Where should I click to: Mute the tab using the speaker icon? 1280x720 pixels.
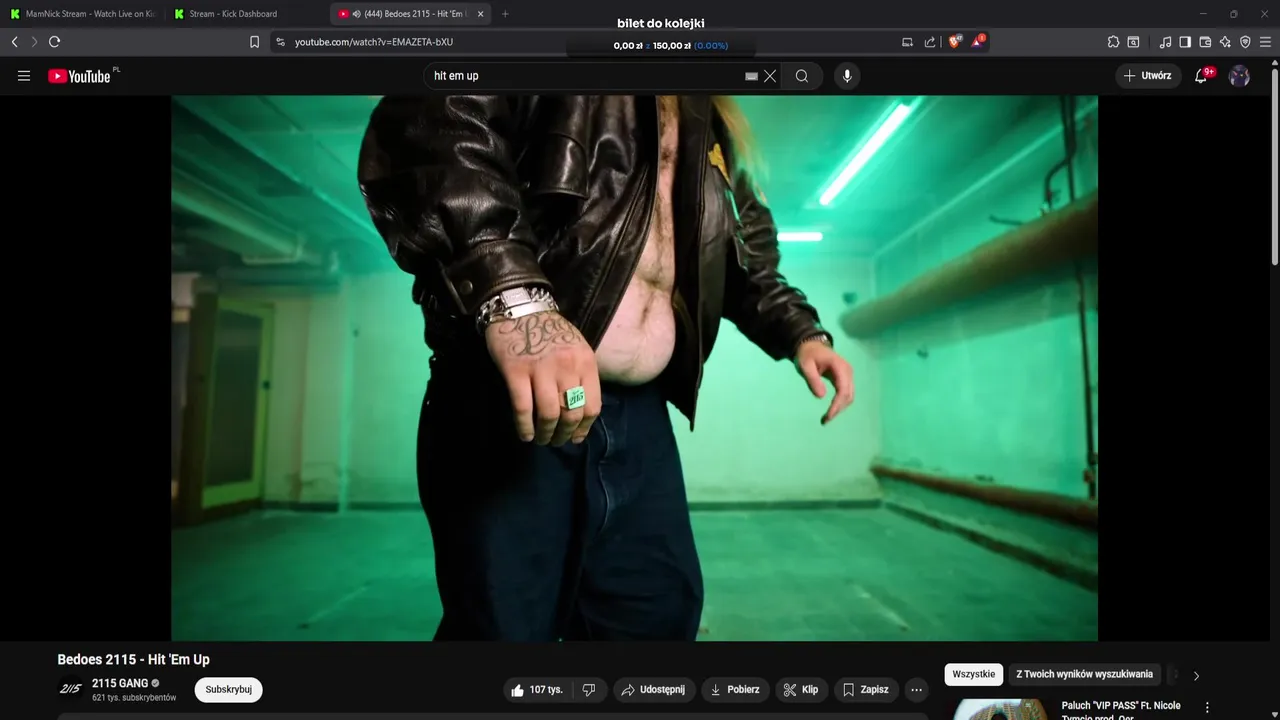(356, 14)
